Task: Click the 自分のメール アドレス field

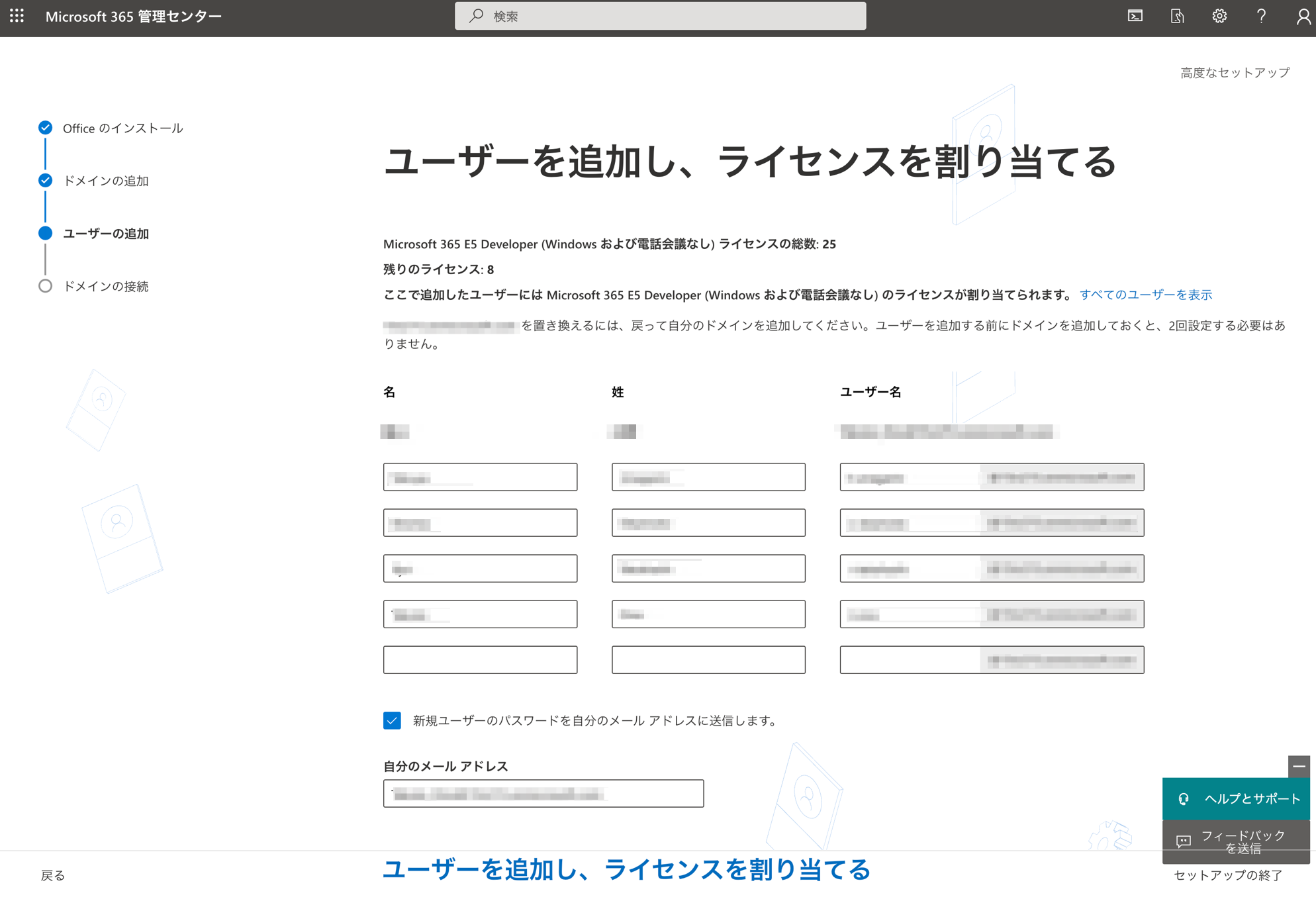Action: click(x=543, y=793)
